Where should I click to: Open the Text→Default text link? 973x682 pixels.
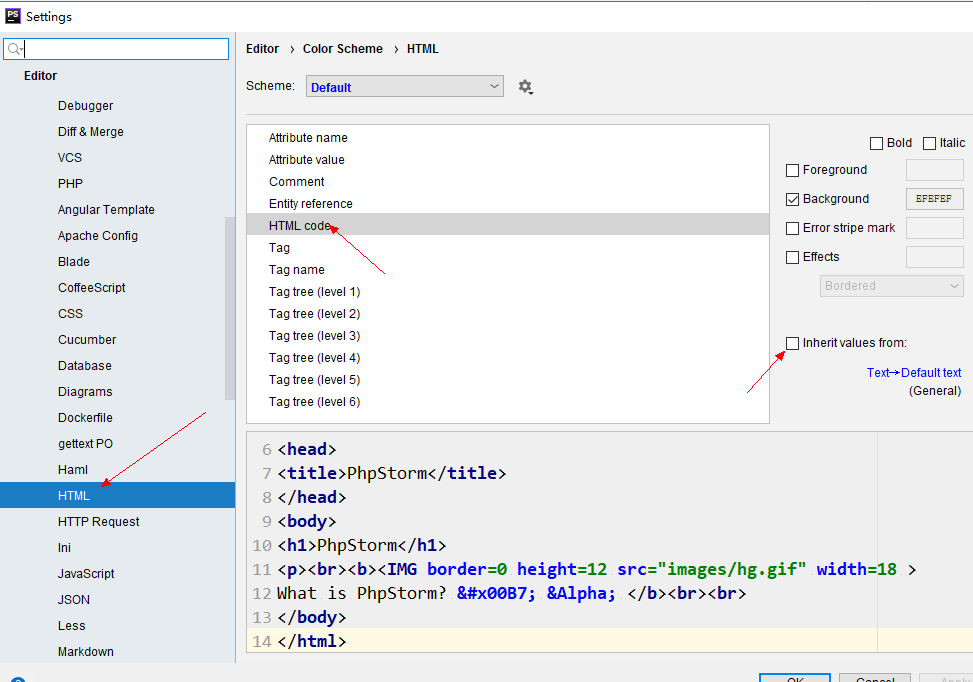pyautogui.click(x=913, y=373)
